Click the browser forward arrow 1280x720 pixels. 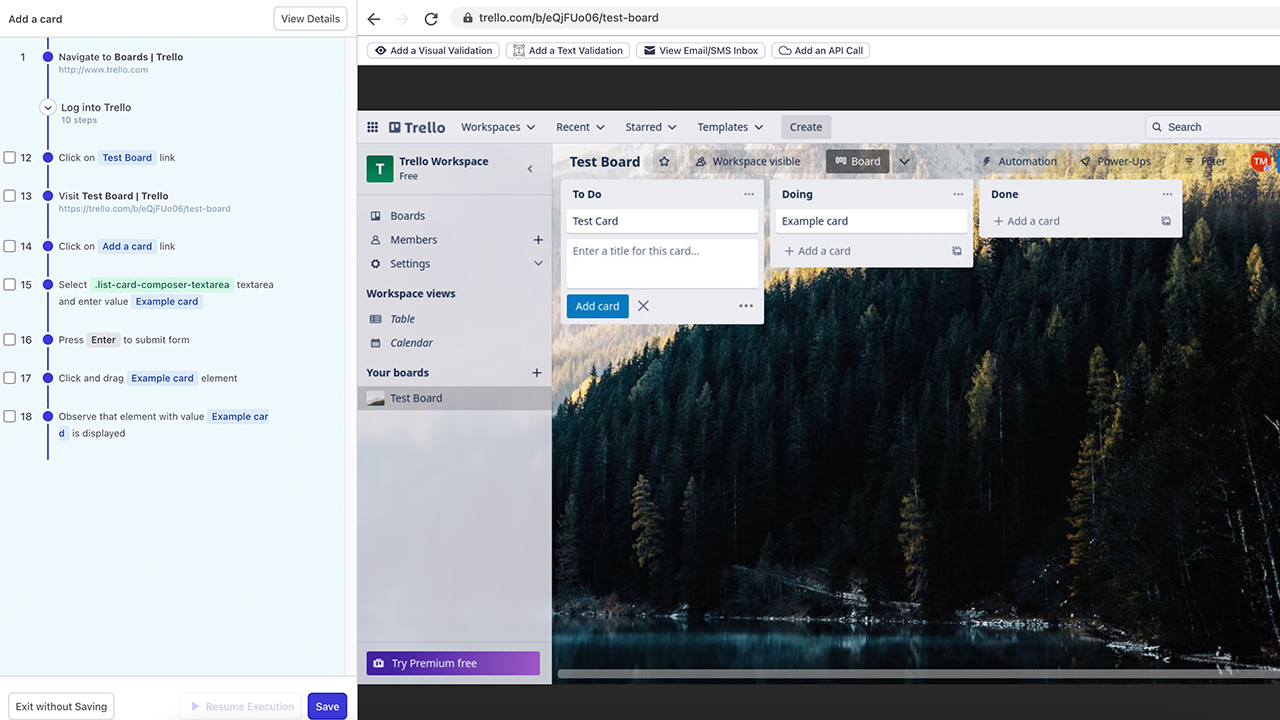(x=402, y=18)
